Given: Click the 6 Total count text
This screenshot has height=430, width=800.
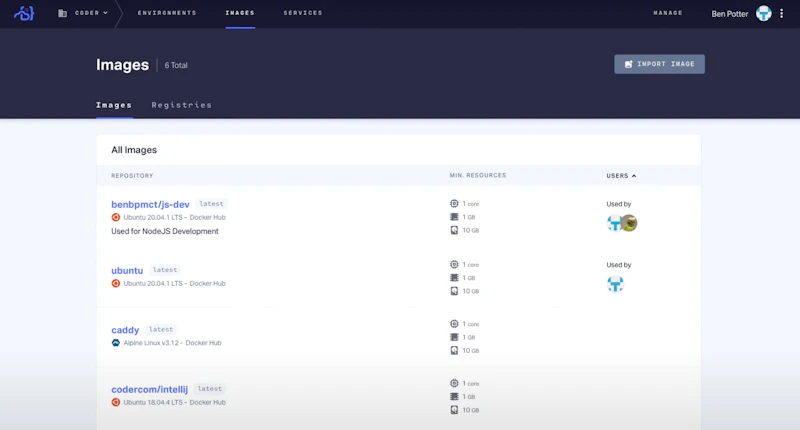Looking at the screenshot, I should pos(176,65).
